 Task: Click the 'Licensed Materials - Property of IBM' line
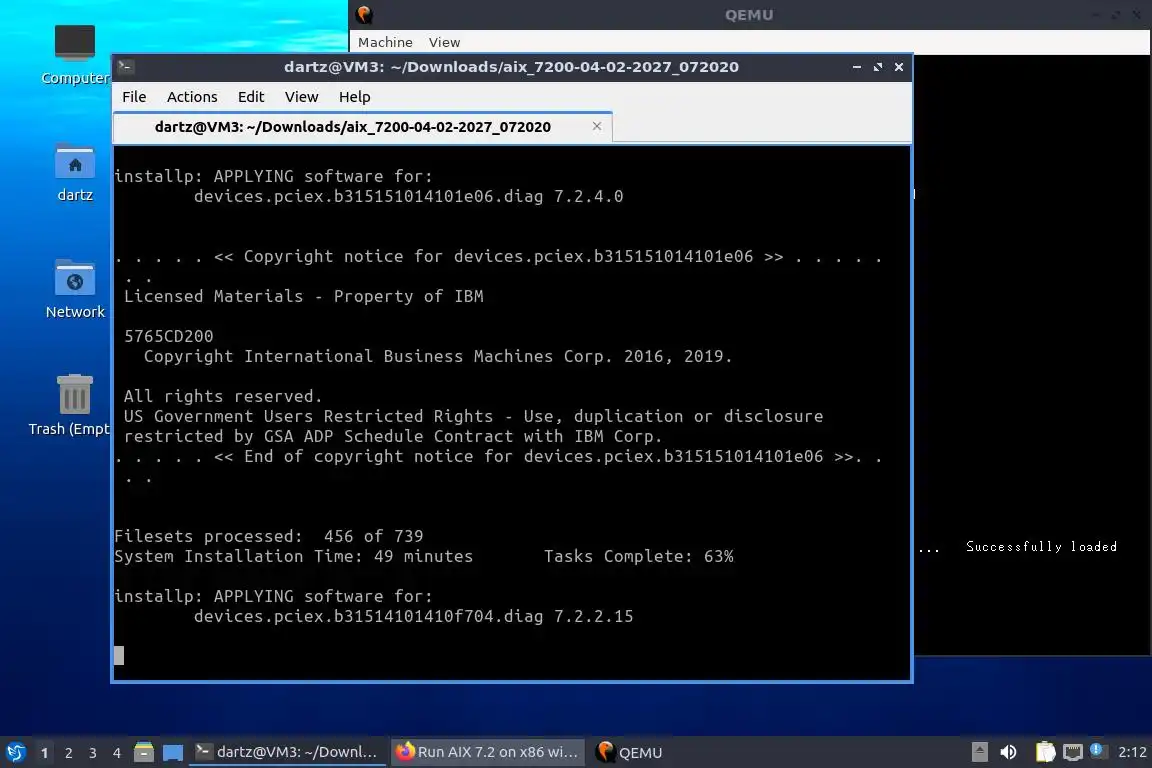click(x=303, y=296)
